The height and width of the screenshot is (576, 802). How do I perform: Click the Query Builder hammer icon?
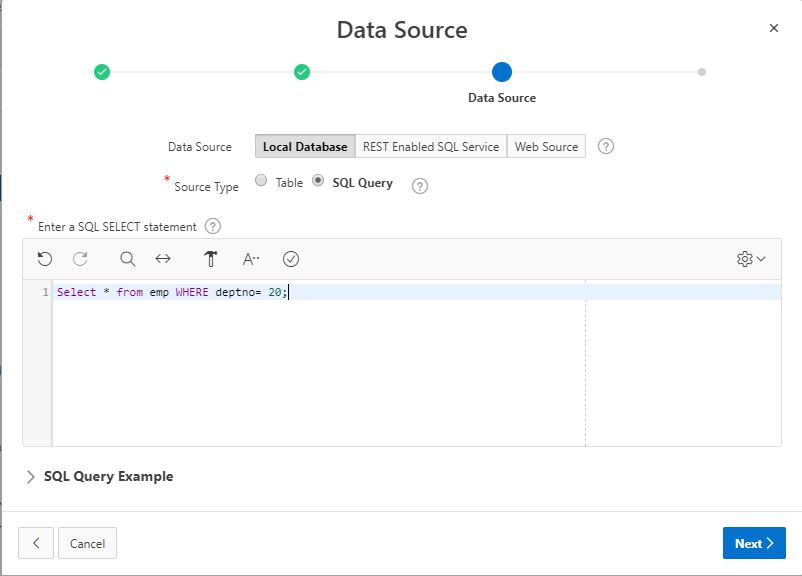pyautogui.click(x=210, y=259)
